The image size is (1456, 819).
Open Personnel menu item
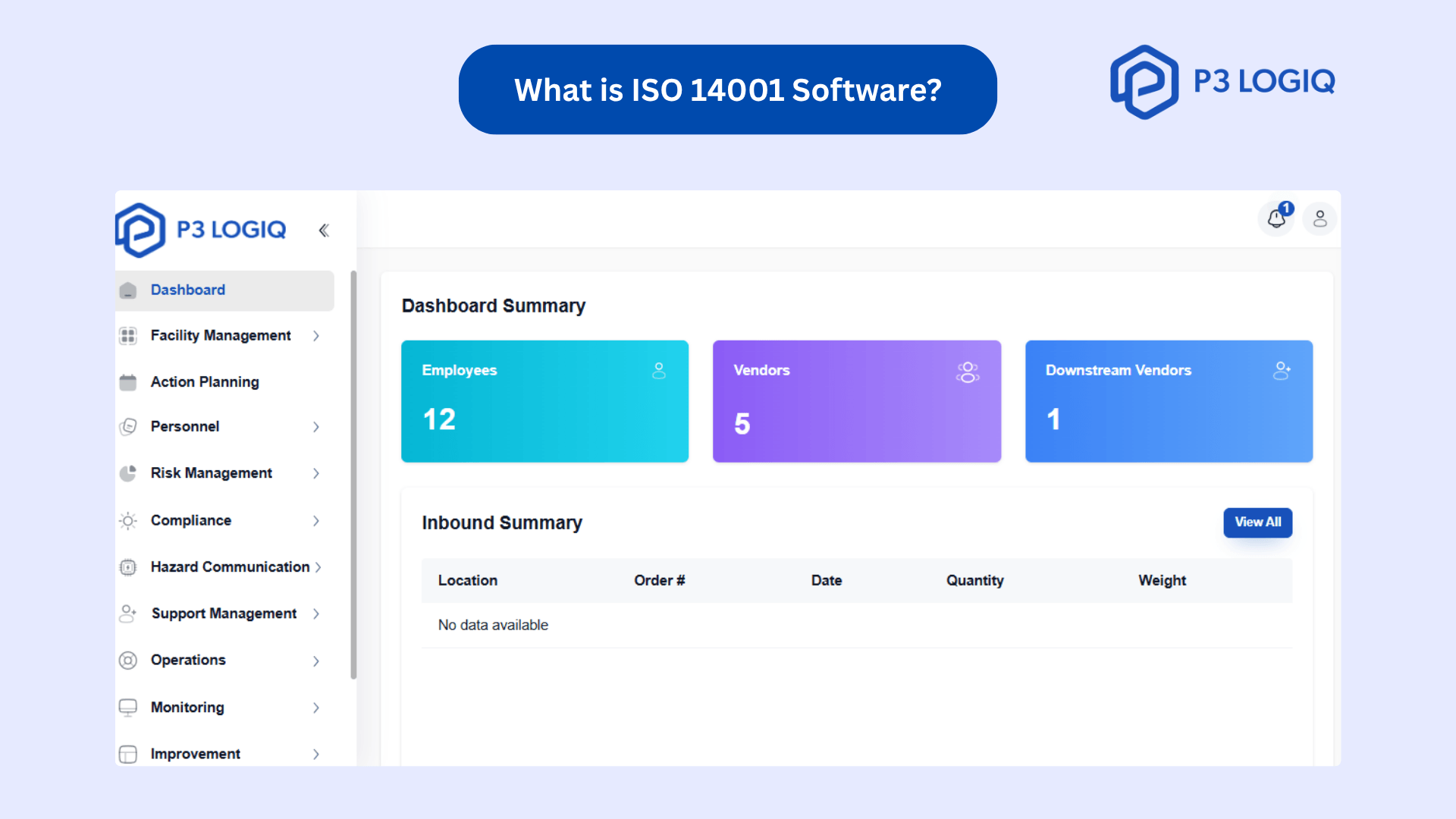[x=224, y=427]
